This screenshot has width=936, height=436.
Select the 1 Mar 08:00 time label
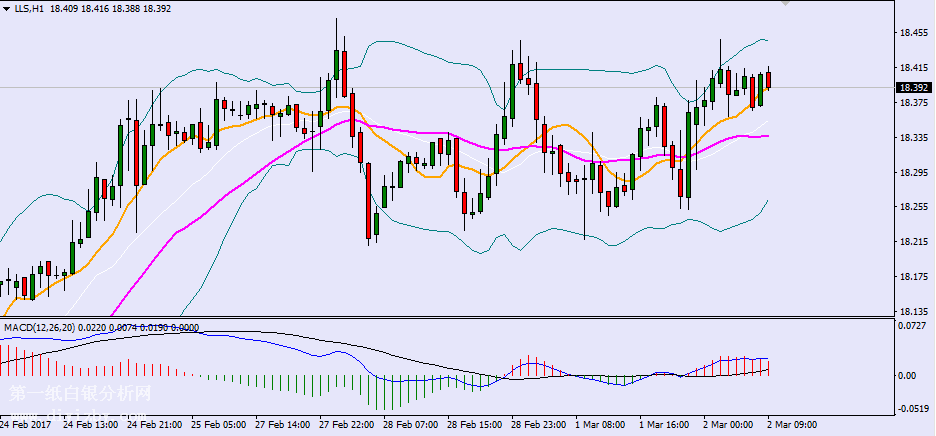click(x=602, y=425)
